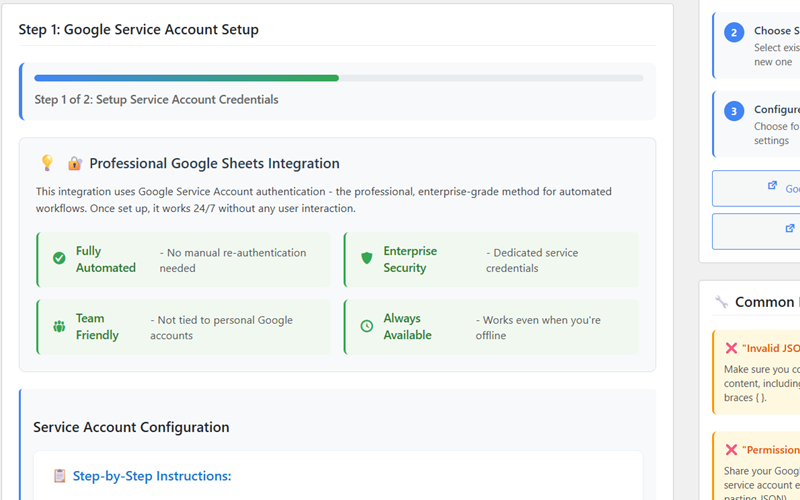Click the 'Step 1: Google Service Account Setup' title

[139, 30]
